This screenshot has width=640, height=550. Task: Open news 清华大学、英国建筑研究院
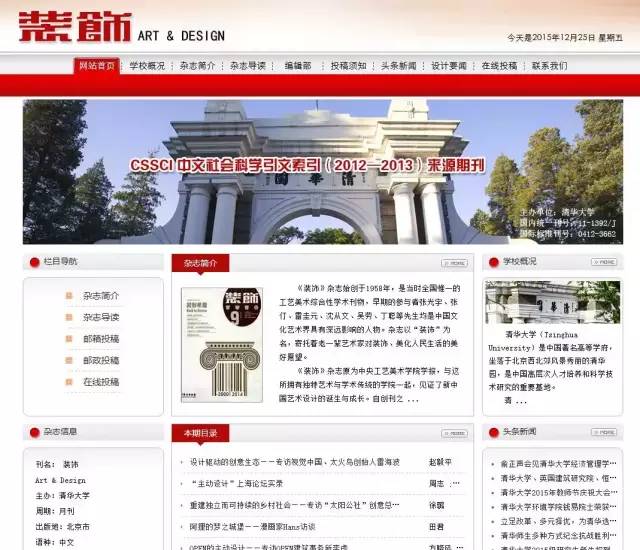pyautogui.click(x=558, y=478)
